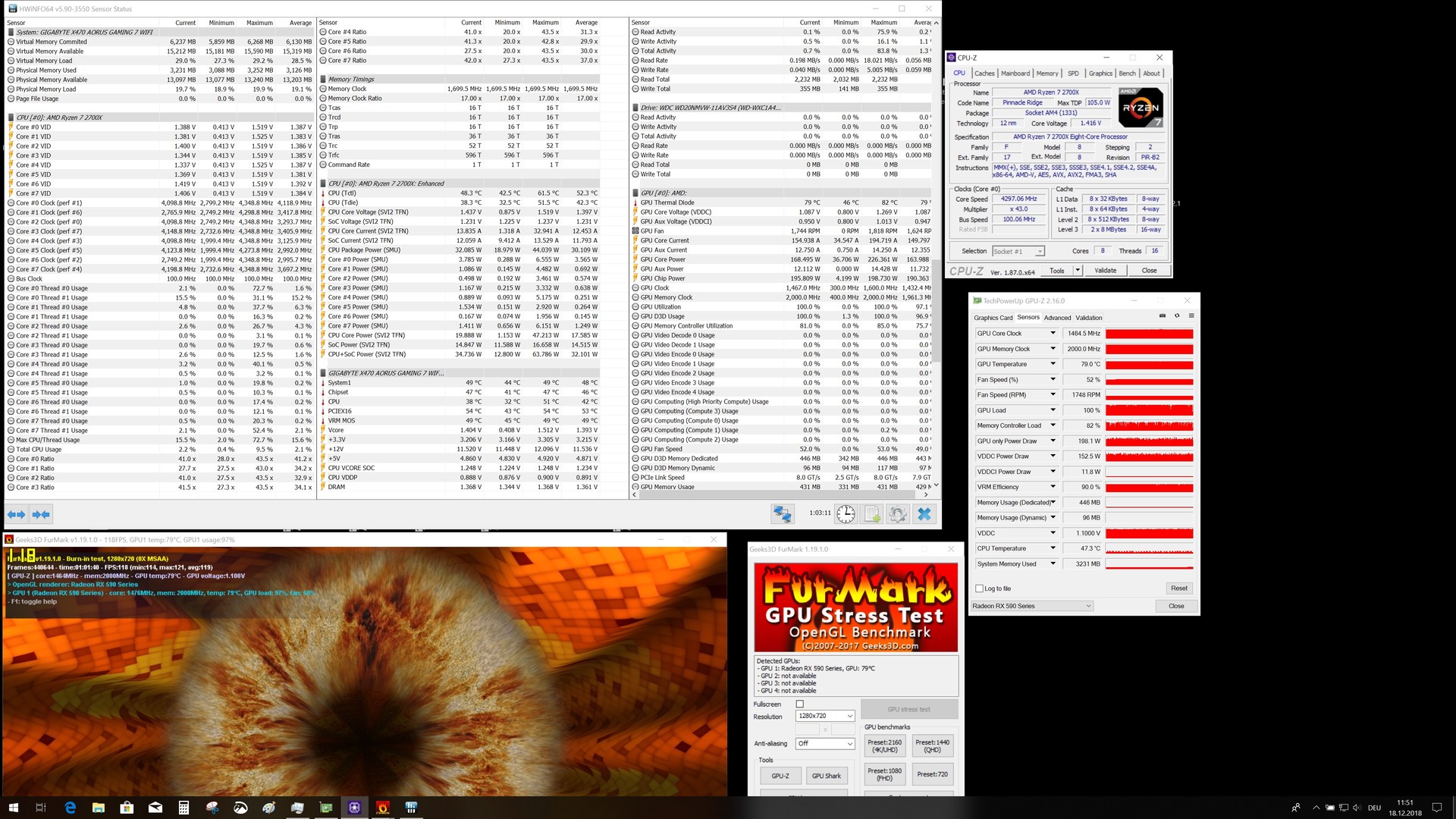Open HWiNFO sensor settings gear icon
Image resolution: width=1456 pixels, height=819 pixels.
[x=898, y=514]
